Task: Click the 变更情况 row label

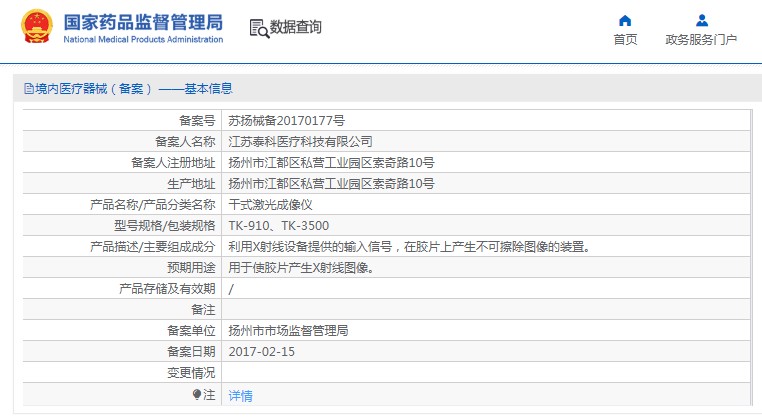Action: point(191,373)
